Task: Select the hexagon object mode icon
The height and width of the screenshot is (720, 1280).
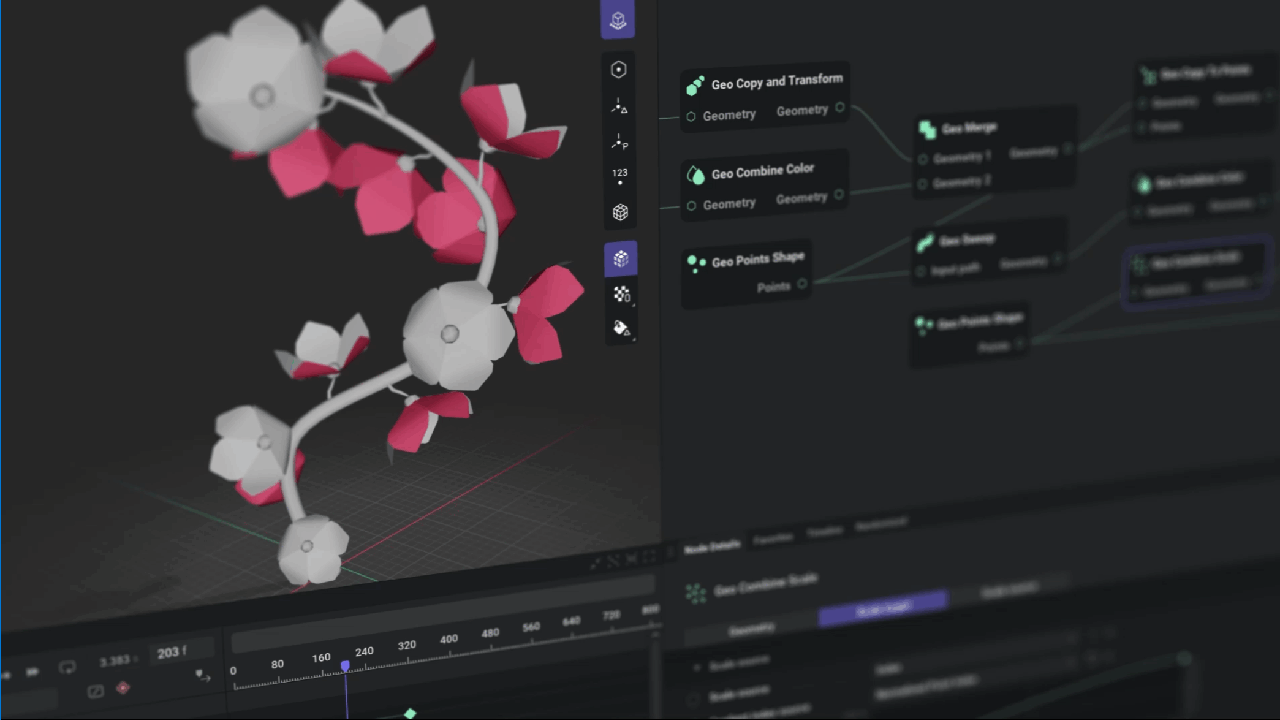Action: [x=619, y=69]
